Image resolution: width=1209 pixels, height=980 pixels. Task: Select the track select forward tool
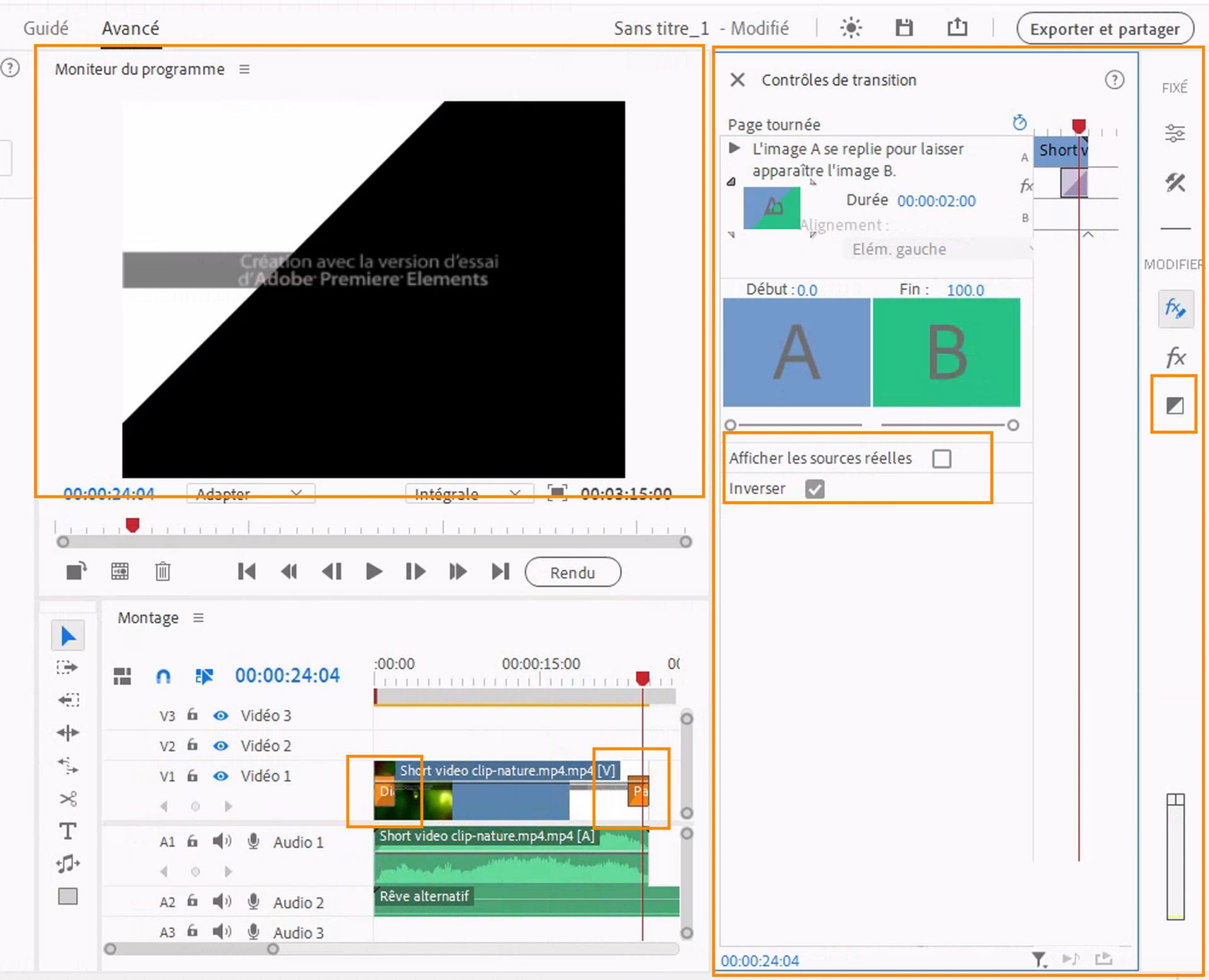(x=67, y=667)
